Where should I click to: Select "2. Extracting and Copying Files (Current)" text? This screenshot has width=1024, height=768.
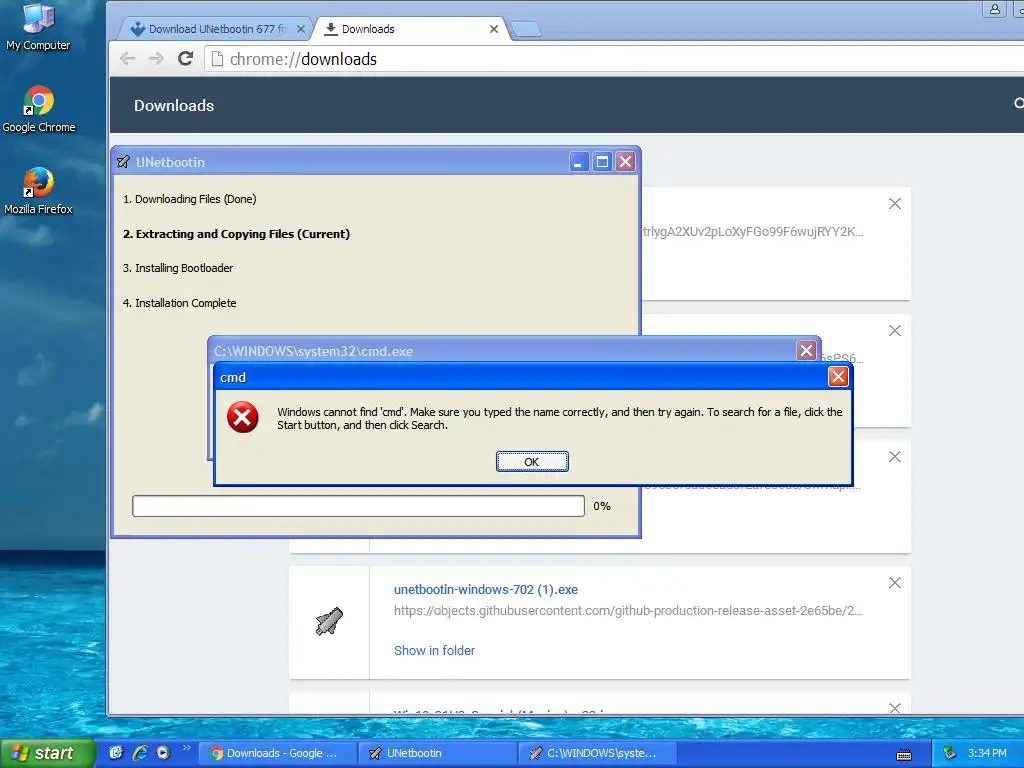point(236,234)
